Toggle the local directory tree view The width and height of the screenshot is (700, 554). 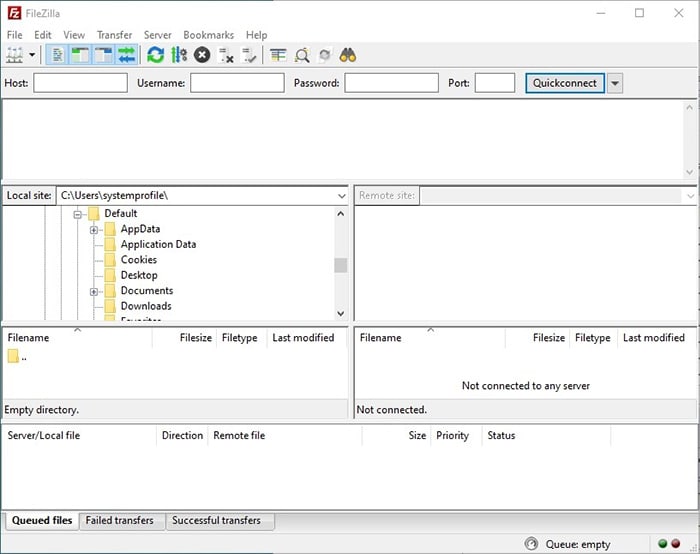(x=80, y=55)
